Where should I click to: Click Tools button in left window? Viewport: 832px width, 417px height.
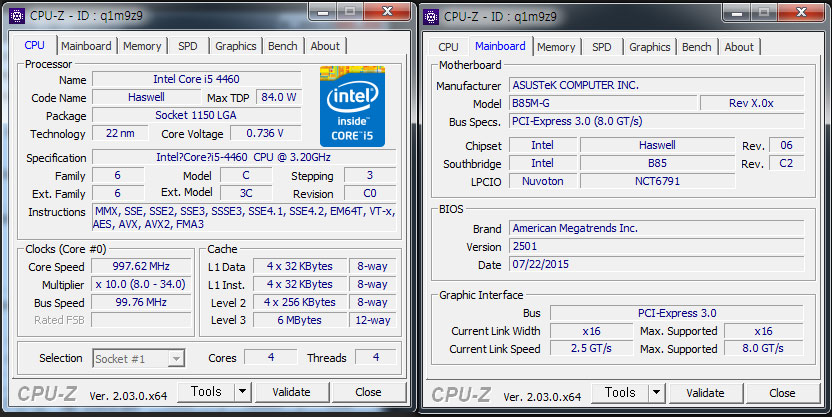pos(206,392)
